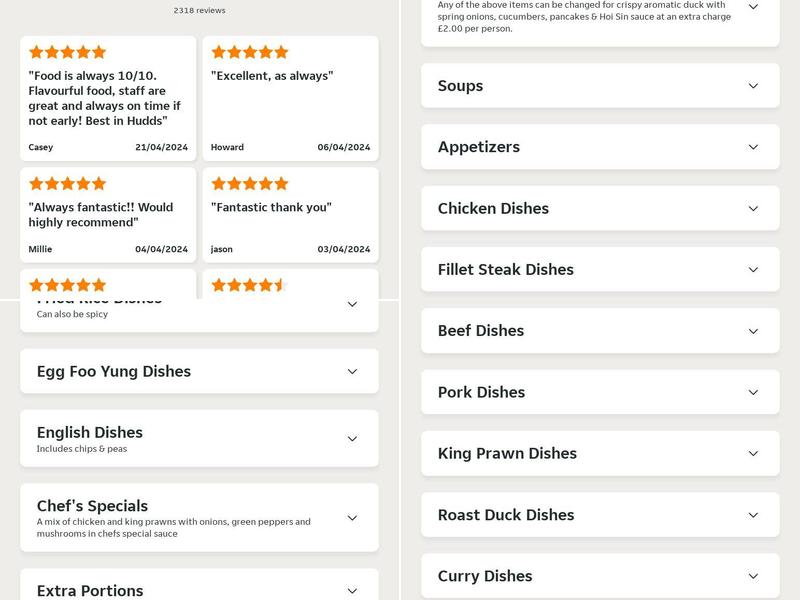Open the Chicken Dishes section
Screen dimensions: 800x600
(x=599, y=208)
